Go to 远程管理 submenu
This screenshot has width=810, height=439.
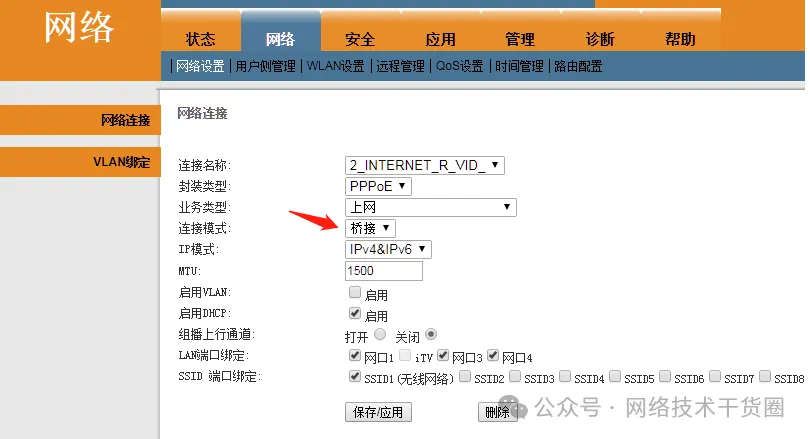coord(400,66)
